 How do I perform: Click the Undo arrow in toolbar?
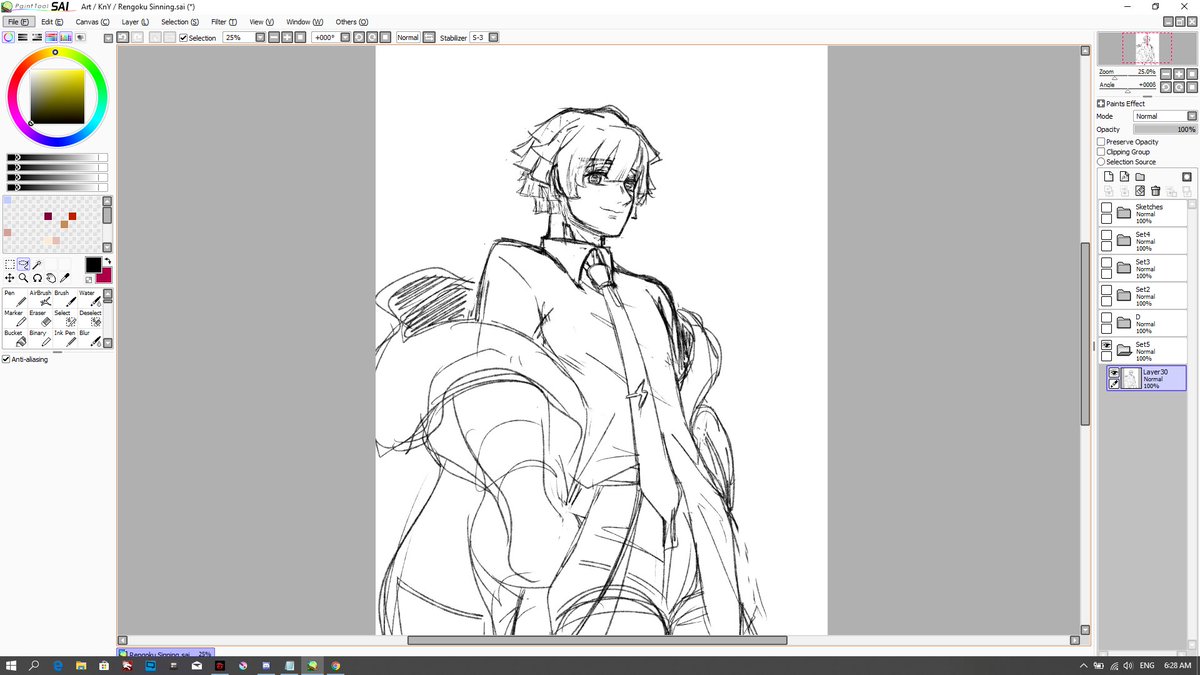(122, 37)
